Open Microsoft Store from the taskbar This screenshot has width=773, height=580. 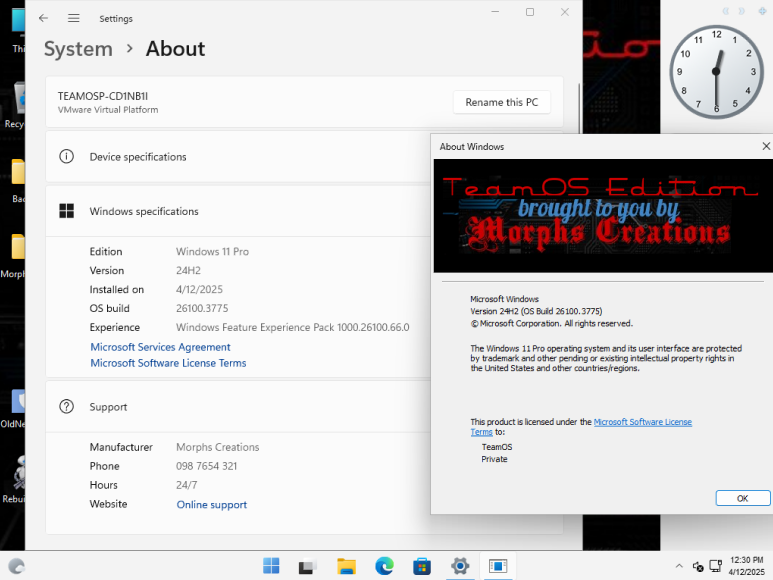(x=422, y=566)
